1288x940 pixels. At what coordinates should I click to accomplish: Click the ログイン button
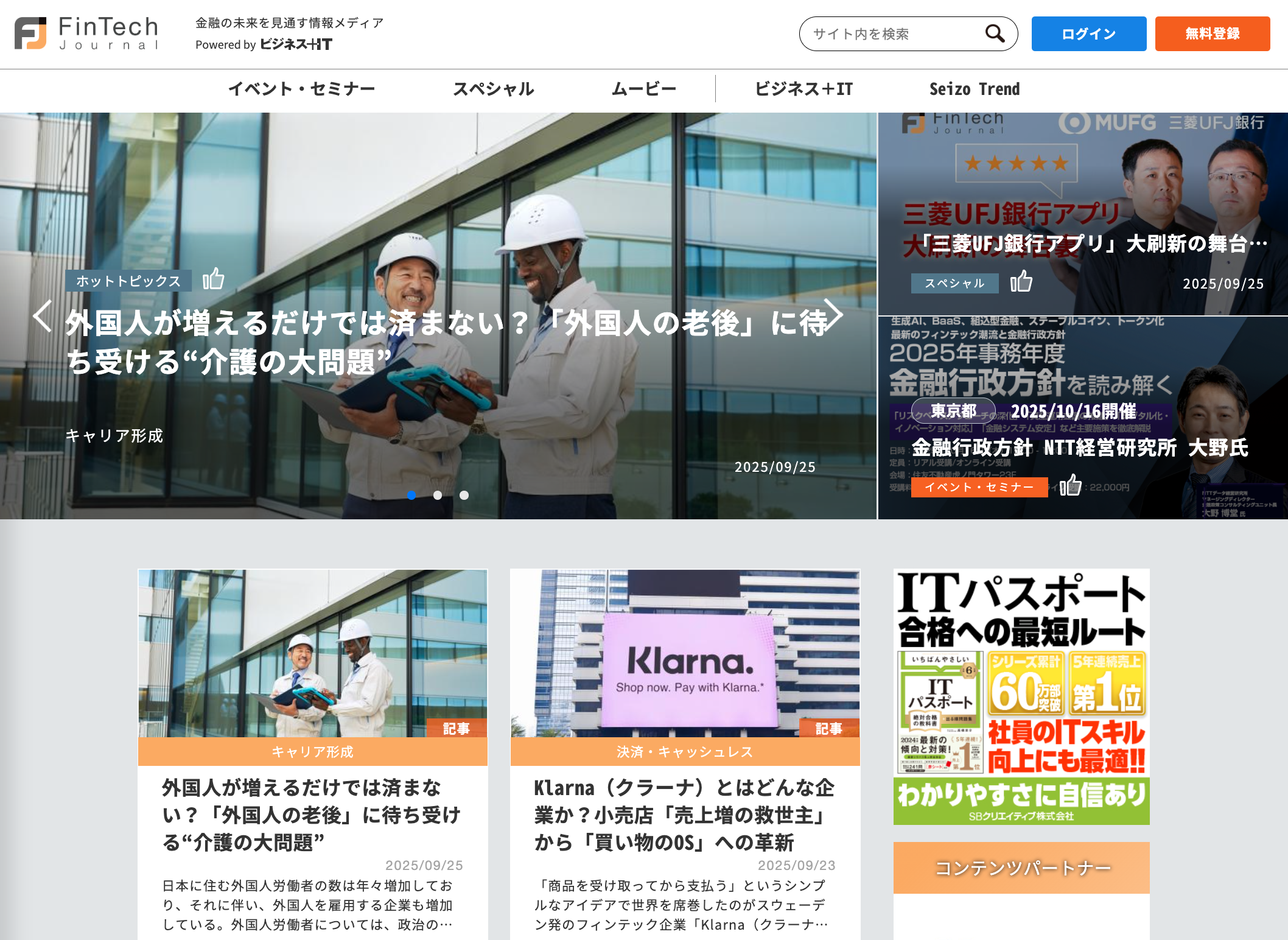click(1088, 33)
